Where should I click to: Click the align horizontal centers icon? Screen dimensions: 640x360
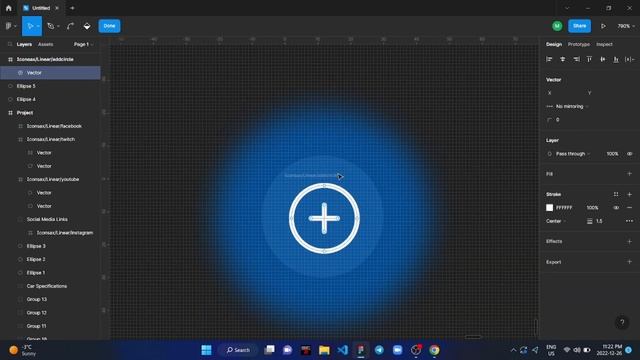coord(562,59)
